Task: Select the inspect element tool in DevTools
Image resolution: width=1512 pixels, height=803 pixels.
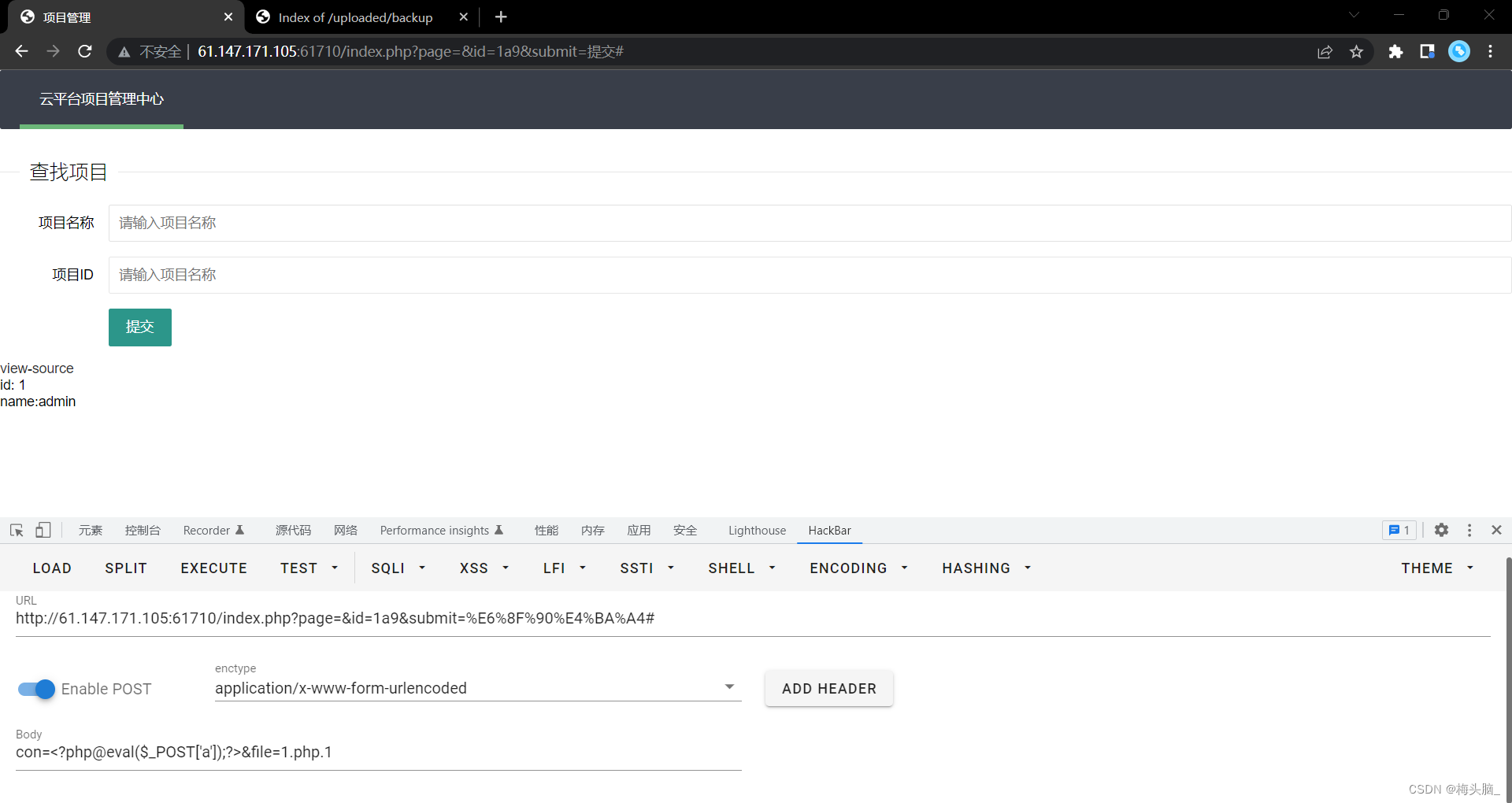Action: pyautogui.click(x=16, y=530)
